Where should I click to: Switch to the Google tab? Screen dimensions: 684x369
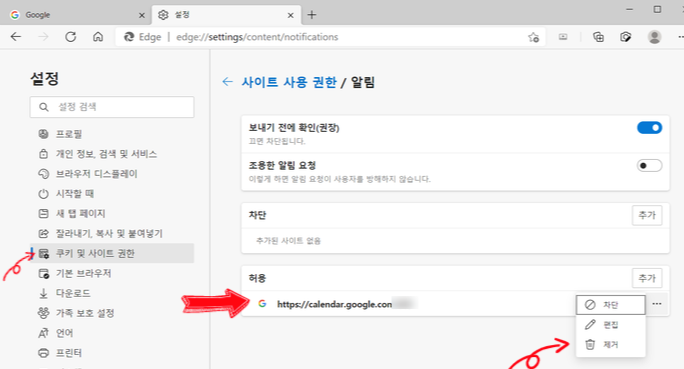[75, 15]
